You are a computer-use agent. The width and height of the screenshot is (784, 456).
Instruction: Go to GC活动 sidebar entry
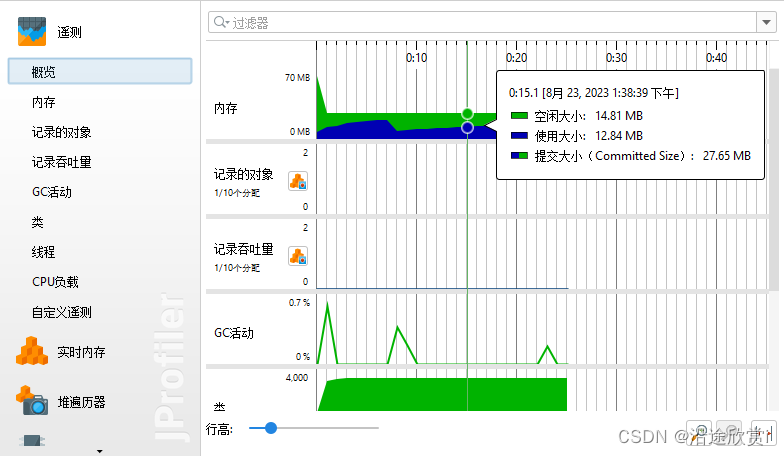[x=52, y=192]
